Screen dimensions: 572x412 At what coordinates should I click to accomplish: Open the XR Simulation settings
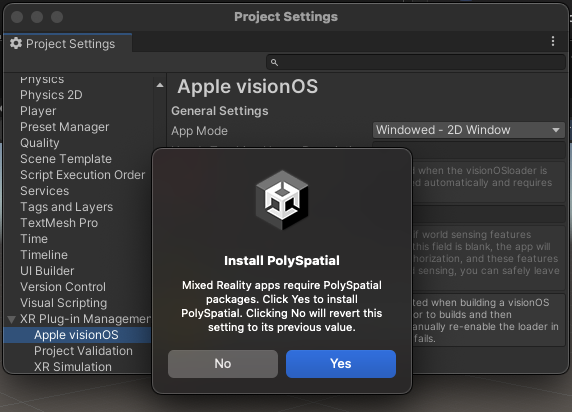tap(73, 367)
